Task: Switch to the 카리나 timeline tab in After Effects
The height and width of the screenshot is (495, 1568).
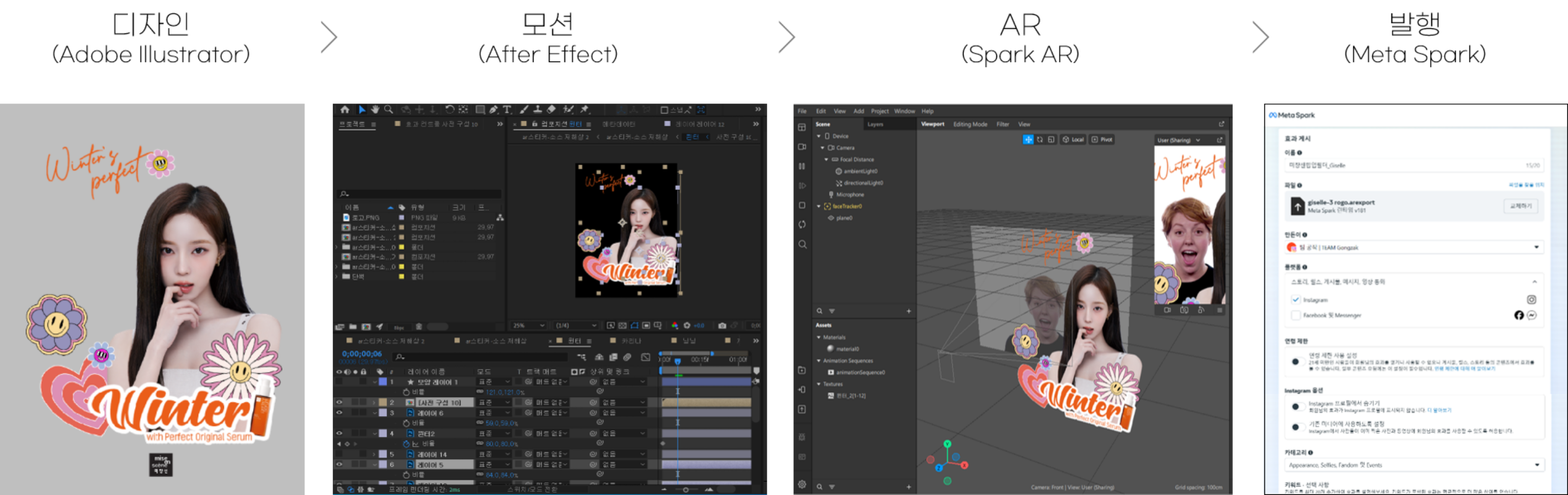Action: pos(632,340)
